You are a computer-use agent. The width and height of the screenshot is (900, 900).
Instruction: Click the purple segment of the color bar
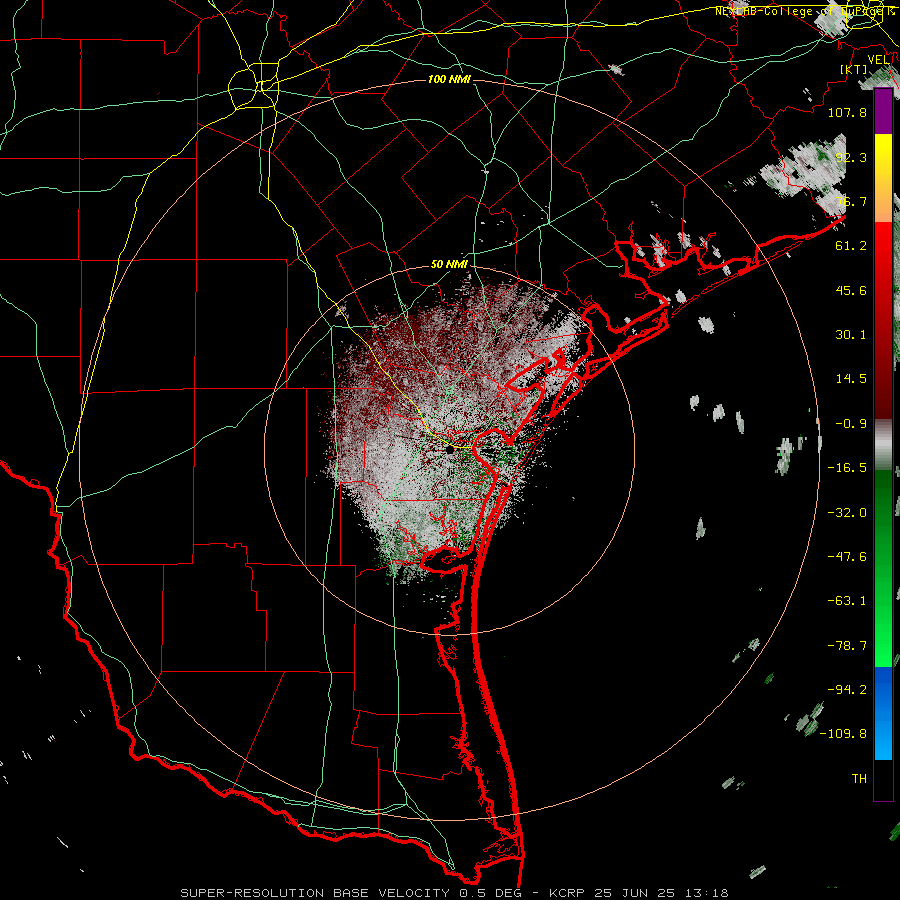883,111
